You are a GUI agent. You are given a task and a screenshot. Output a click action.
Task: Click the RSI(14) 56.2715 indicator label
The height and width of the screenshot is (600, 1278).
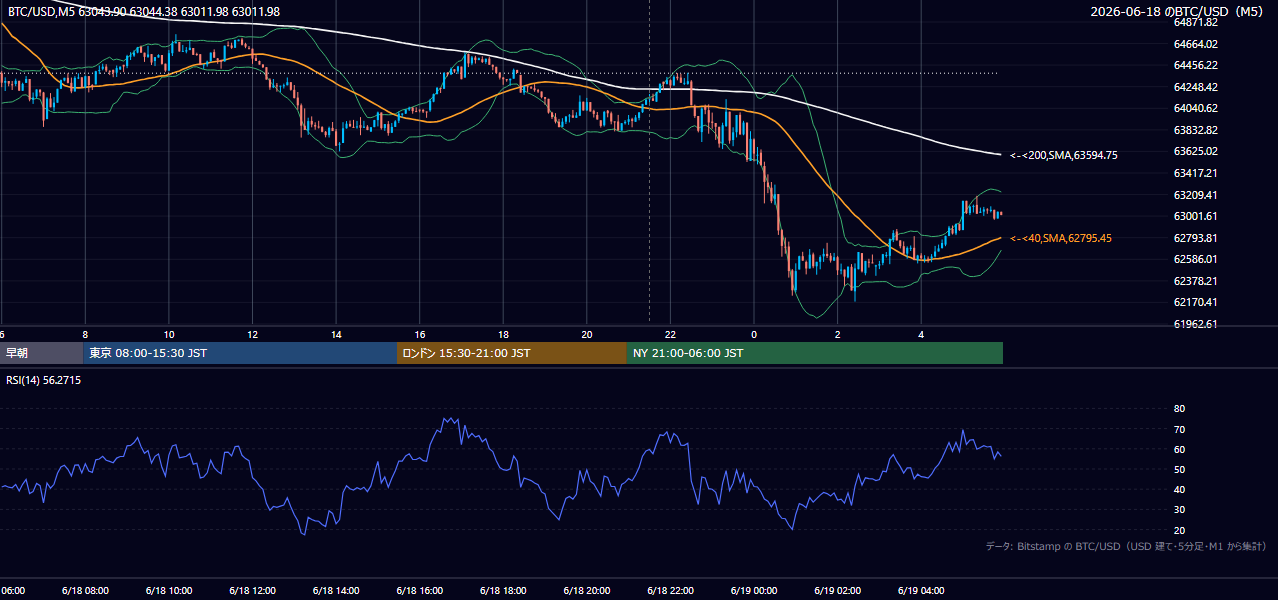tap(43, 380)
